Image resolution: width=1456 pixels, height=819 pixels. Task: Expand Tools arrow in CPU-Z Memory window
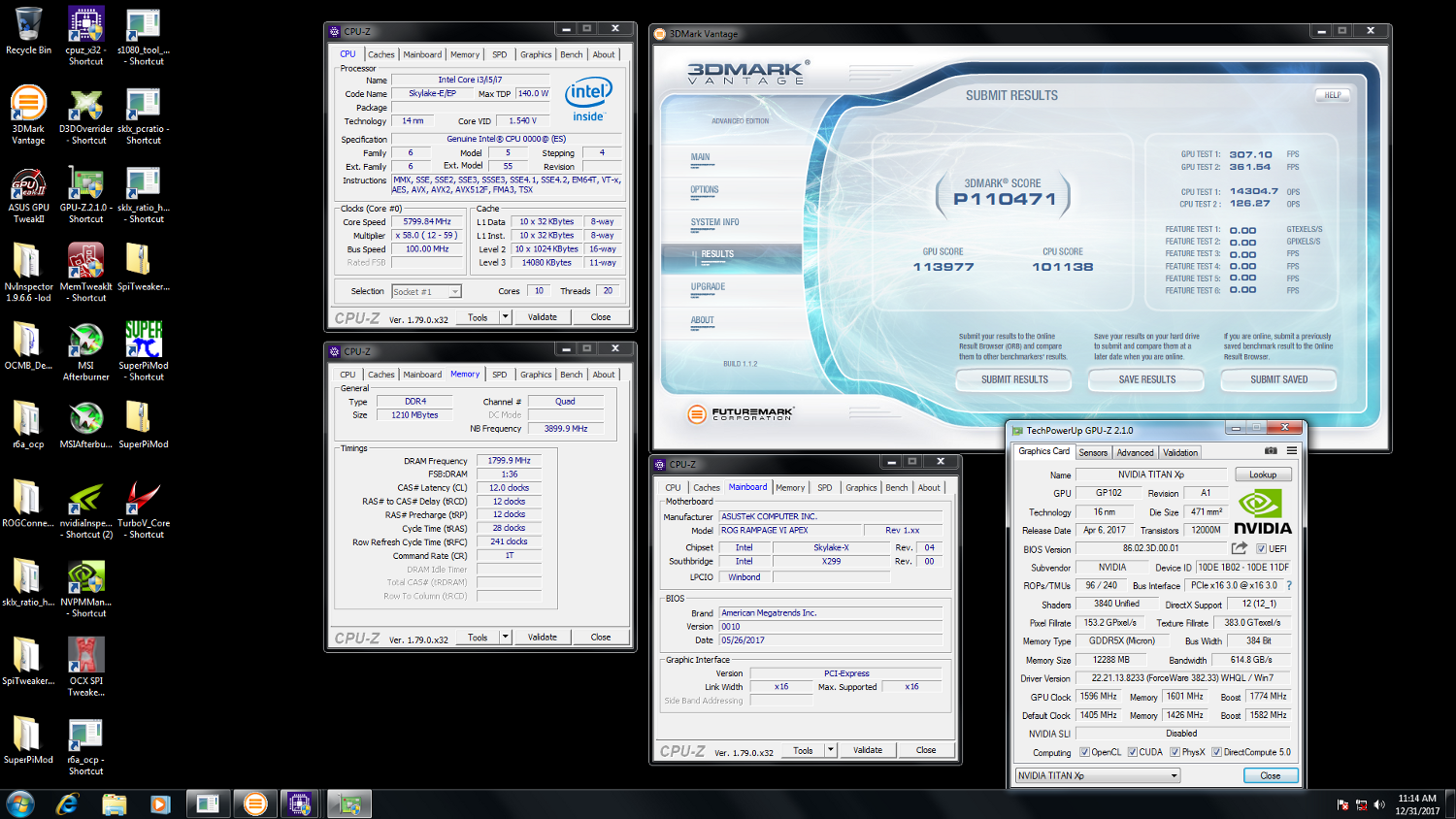(505, 637)
